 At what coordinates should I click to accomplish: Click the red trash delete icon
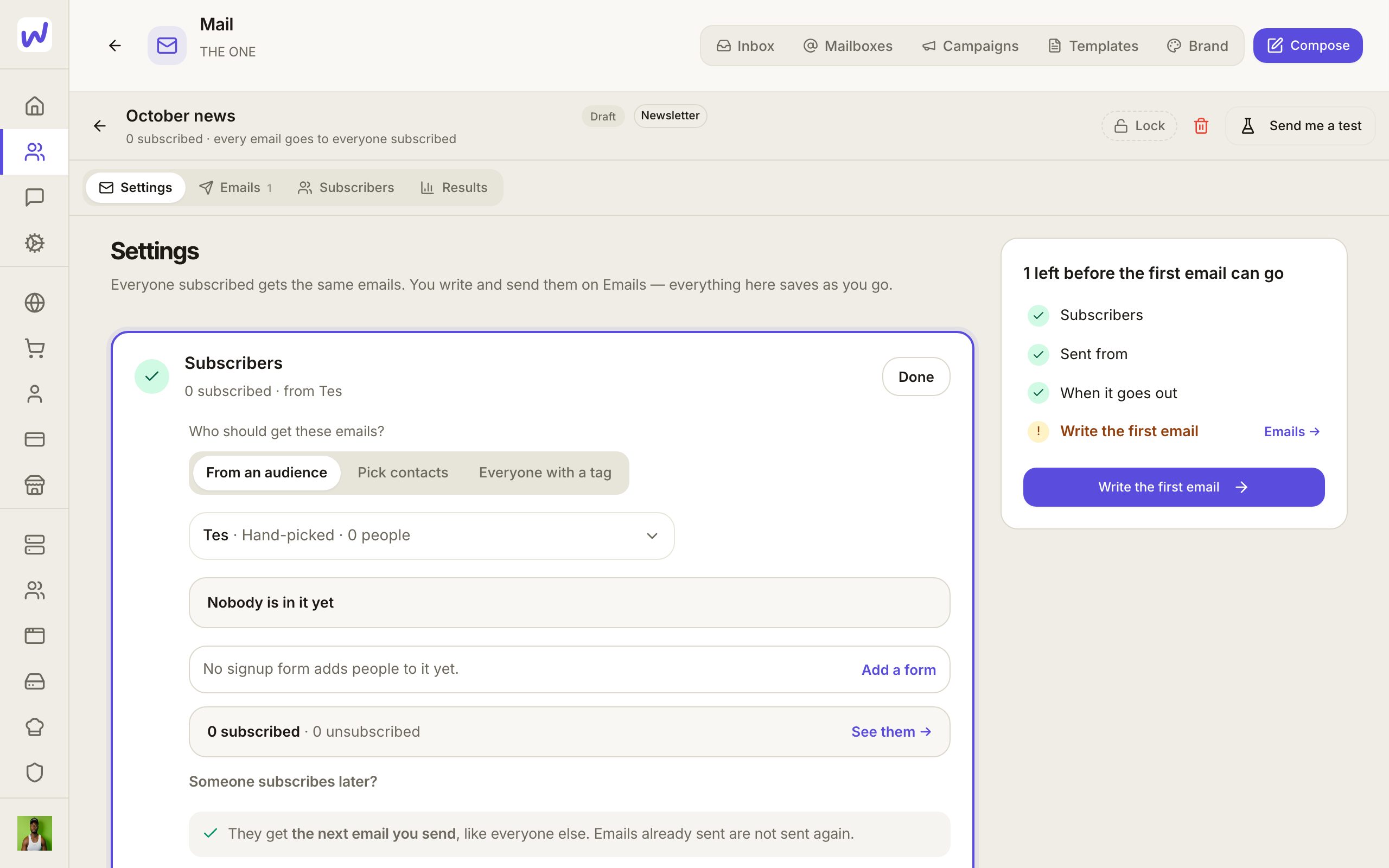click(1201, 126)
